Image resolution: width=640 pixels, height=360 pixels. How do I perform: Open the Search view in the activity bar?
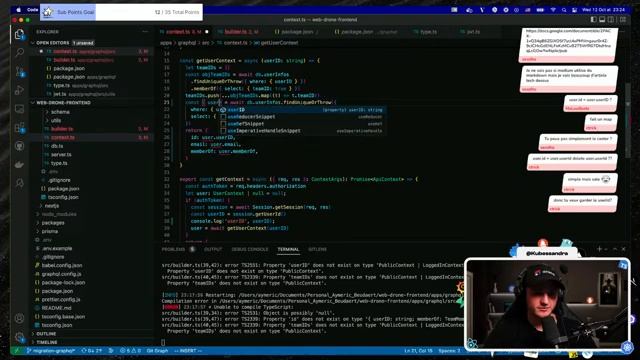tap(19, 52)
